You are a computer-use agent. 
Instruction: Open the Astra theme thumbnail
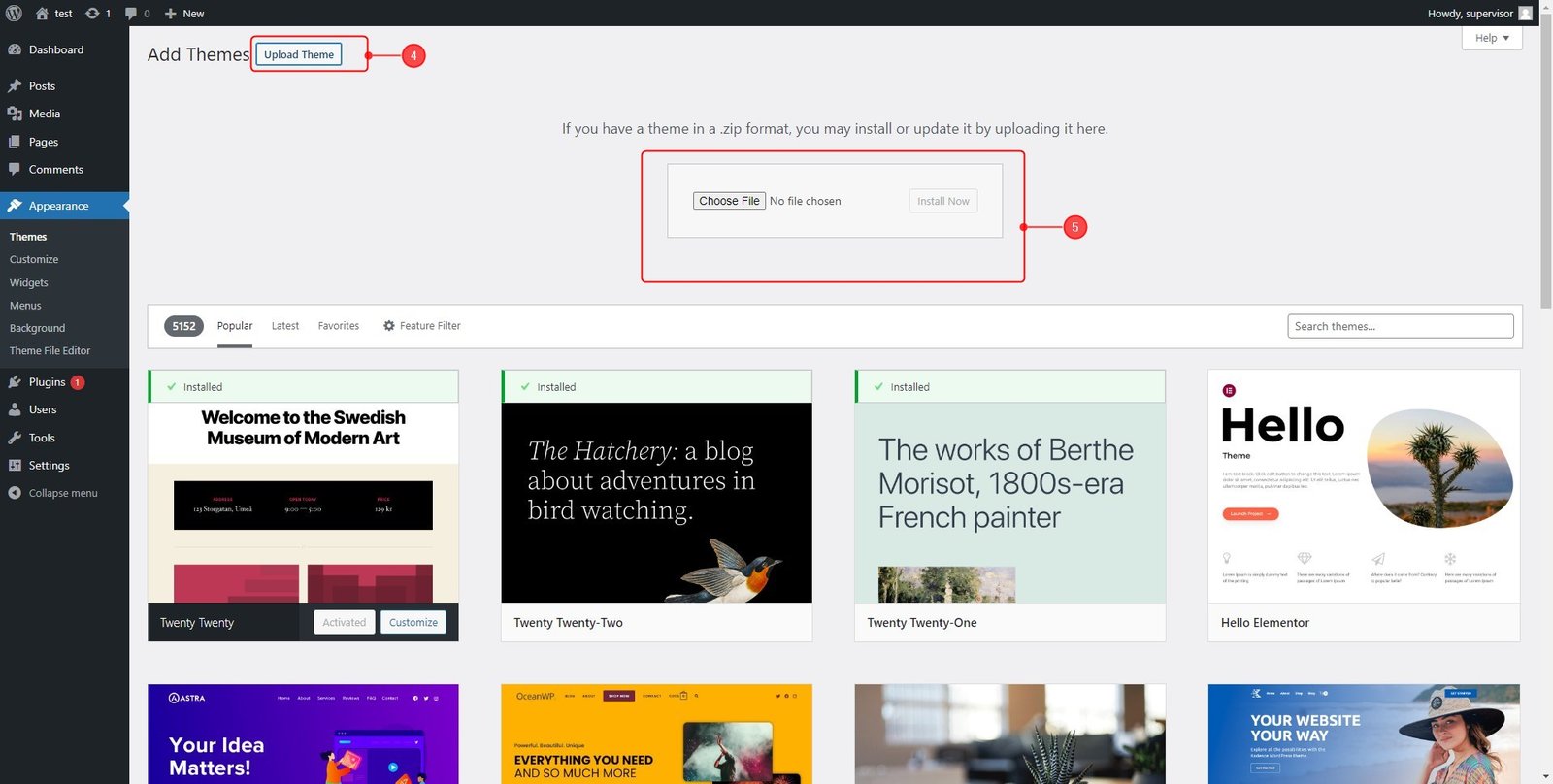point(303,734)
